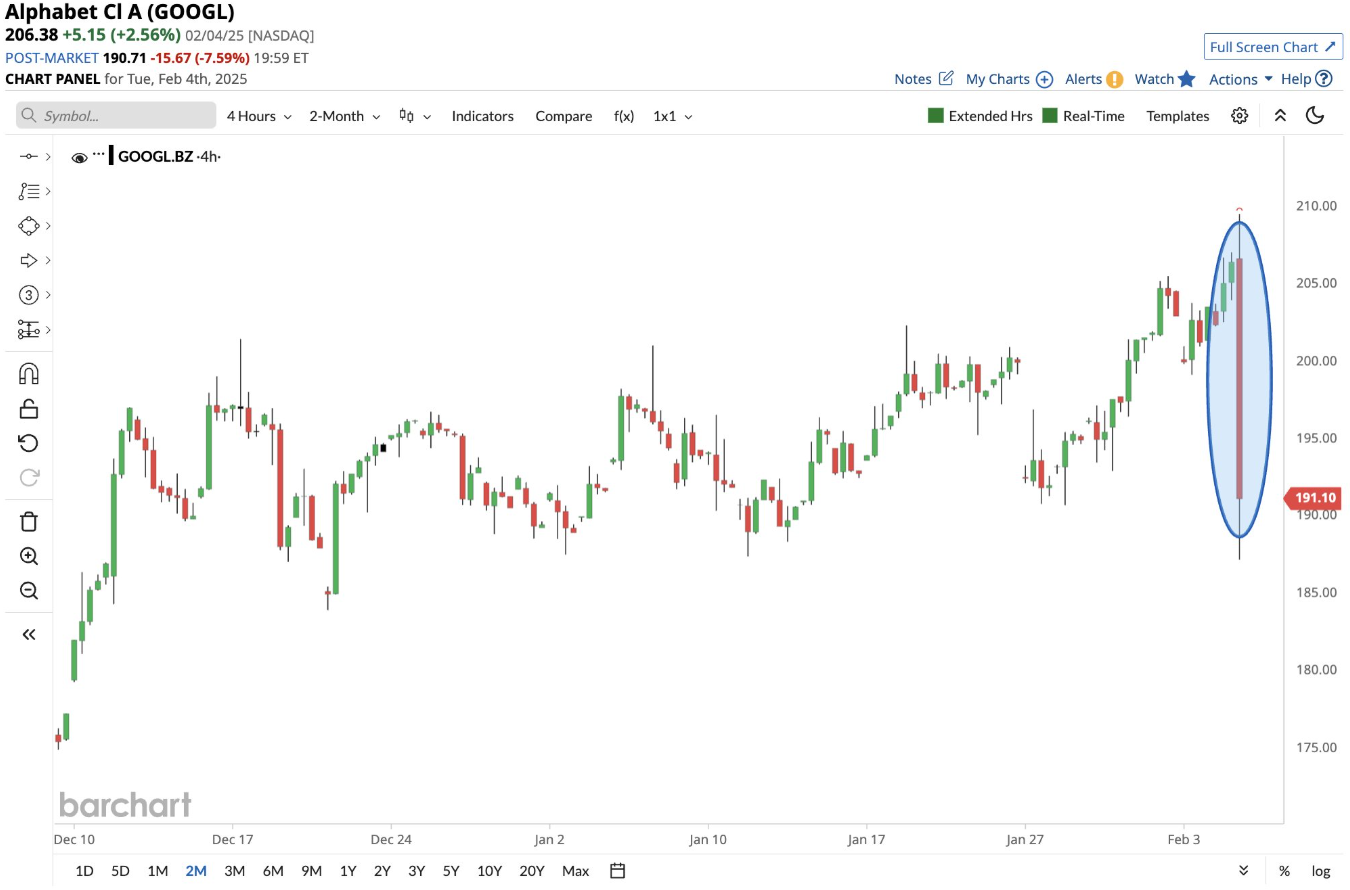Switch to dark mode
Viewport: 1350px width, 890px height.
coord(1315,116)
